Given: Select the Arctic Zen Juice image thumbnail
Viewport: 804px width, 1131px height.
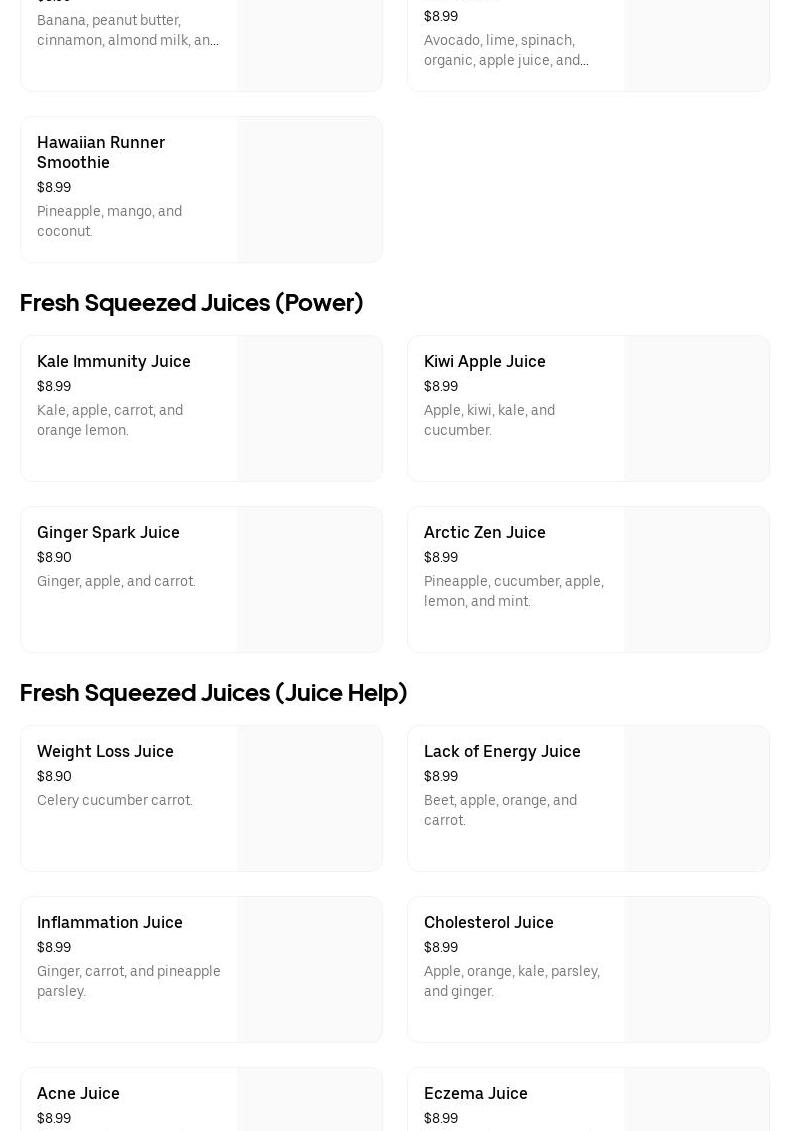Looking at the screenshot, I should 697,580.
